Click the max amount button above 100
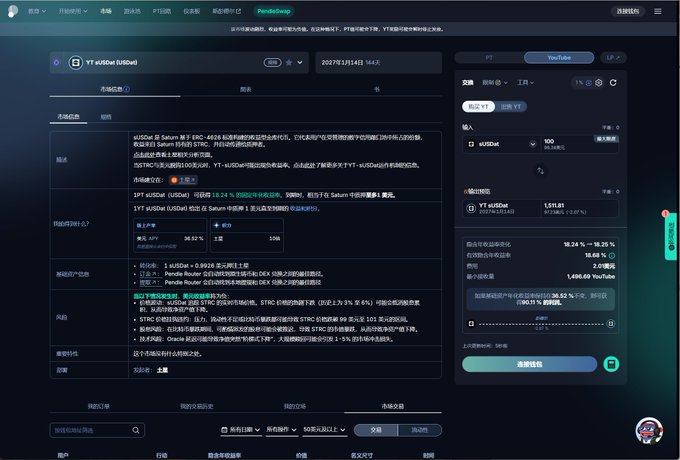Screen dimensions: 680x460 tap(606, 139)
